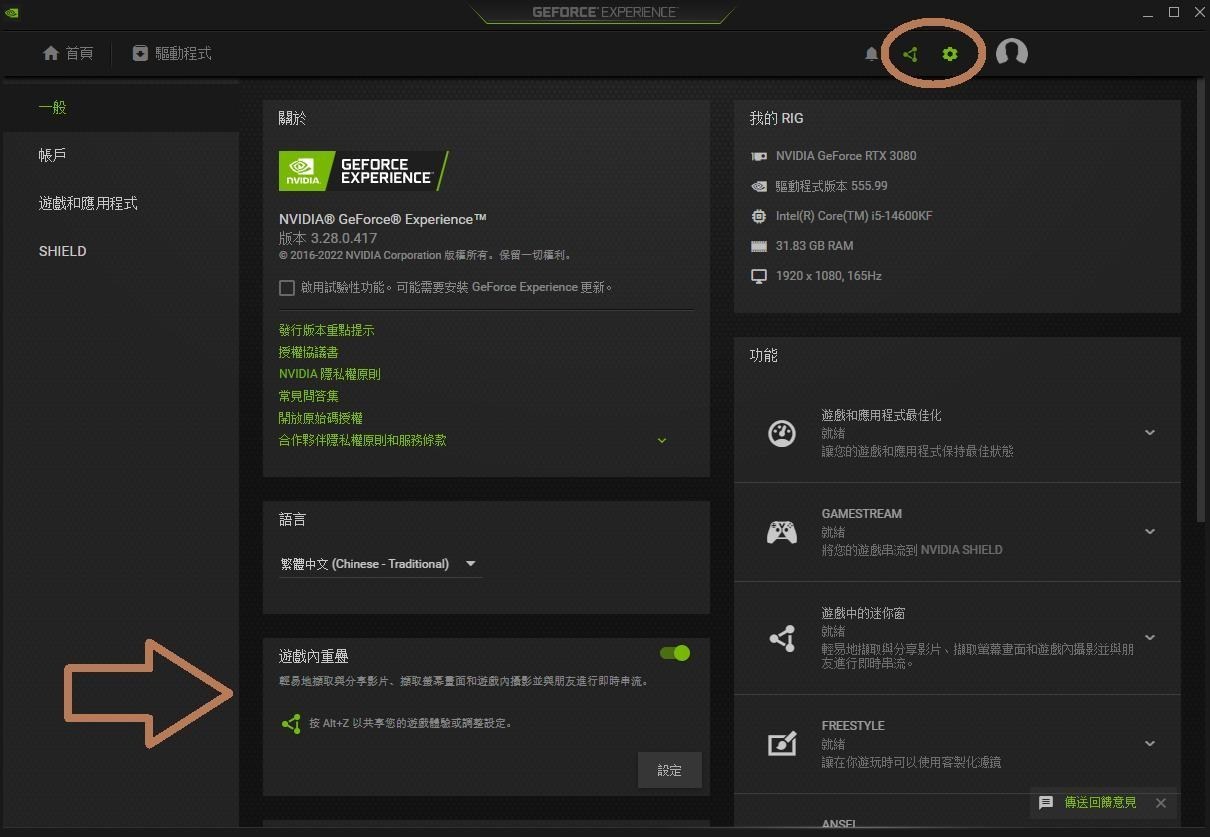Open the language dropdown
The image size is (1210, 837).
tap(380, 564)
